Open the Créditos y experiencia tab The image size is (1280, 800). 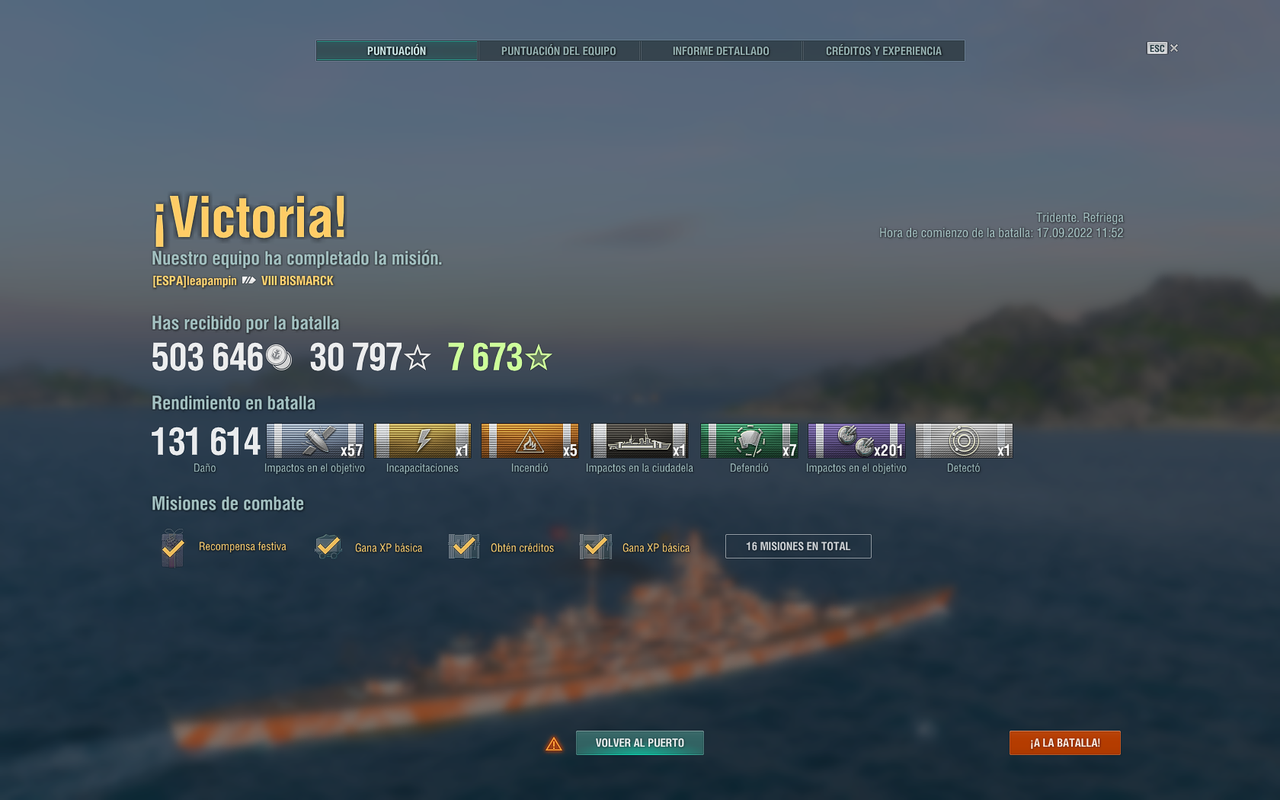pos(883,51)
